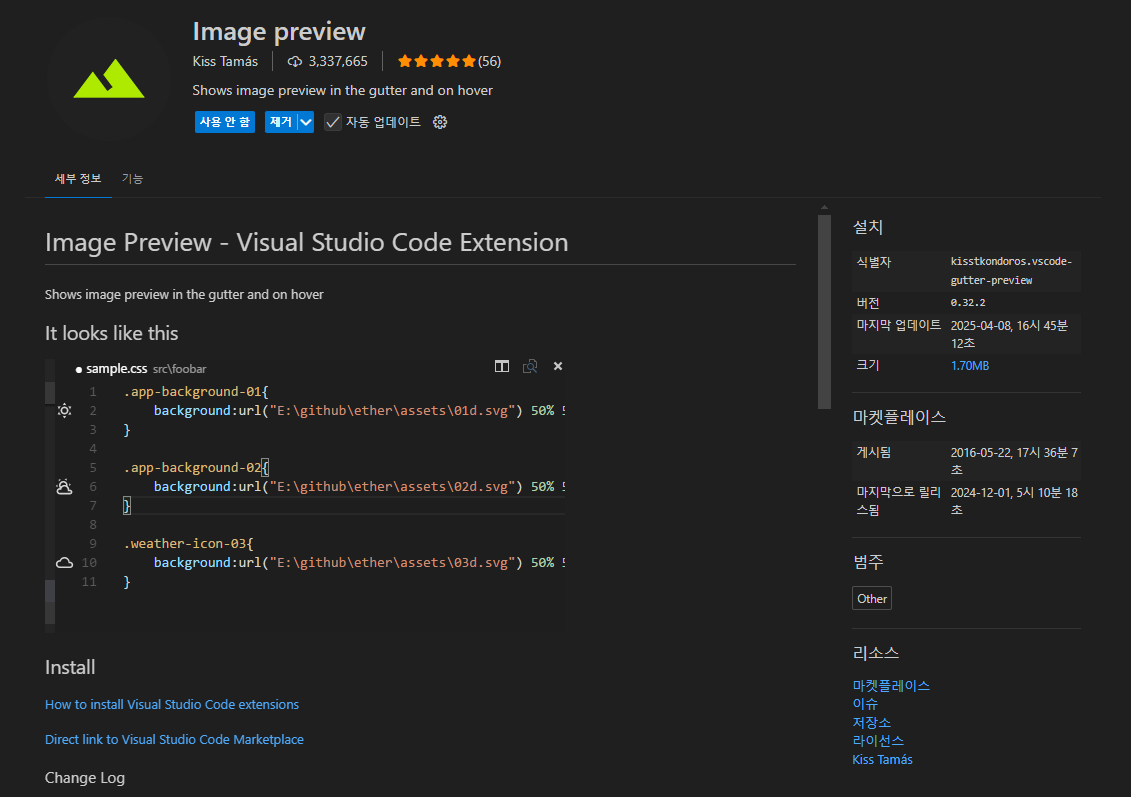Click the It looks like this heading
Screen dimensions: 1131x797
pyautogui.click(x=111, y=333)
